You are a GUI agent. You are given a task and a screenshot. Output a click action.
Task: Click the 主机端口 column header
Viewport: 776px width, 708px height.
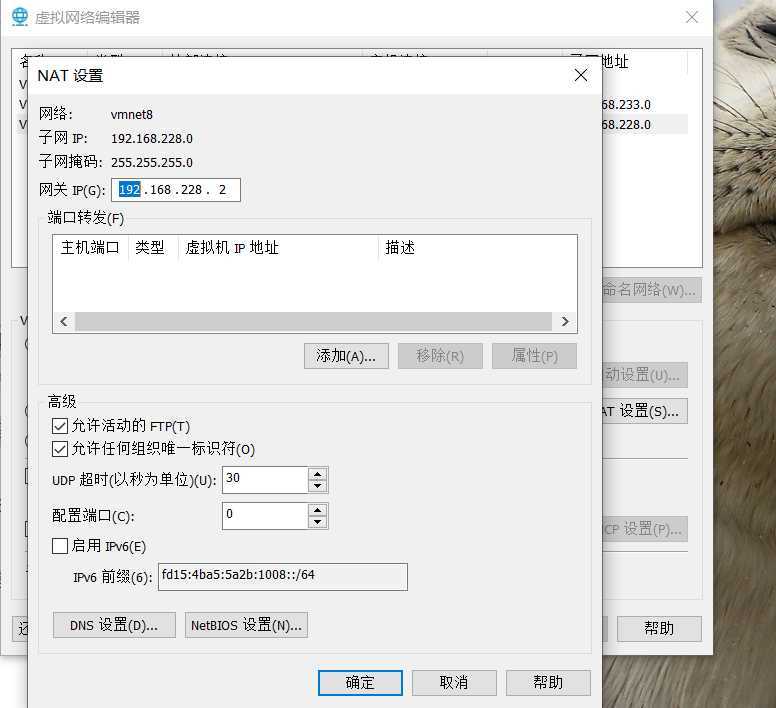coord(90,247)
